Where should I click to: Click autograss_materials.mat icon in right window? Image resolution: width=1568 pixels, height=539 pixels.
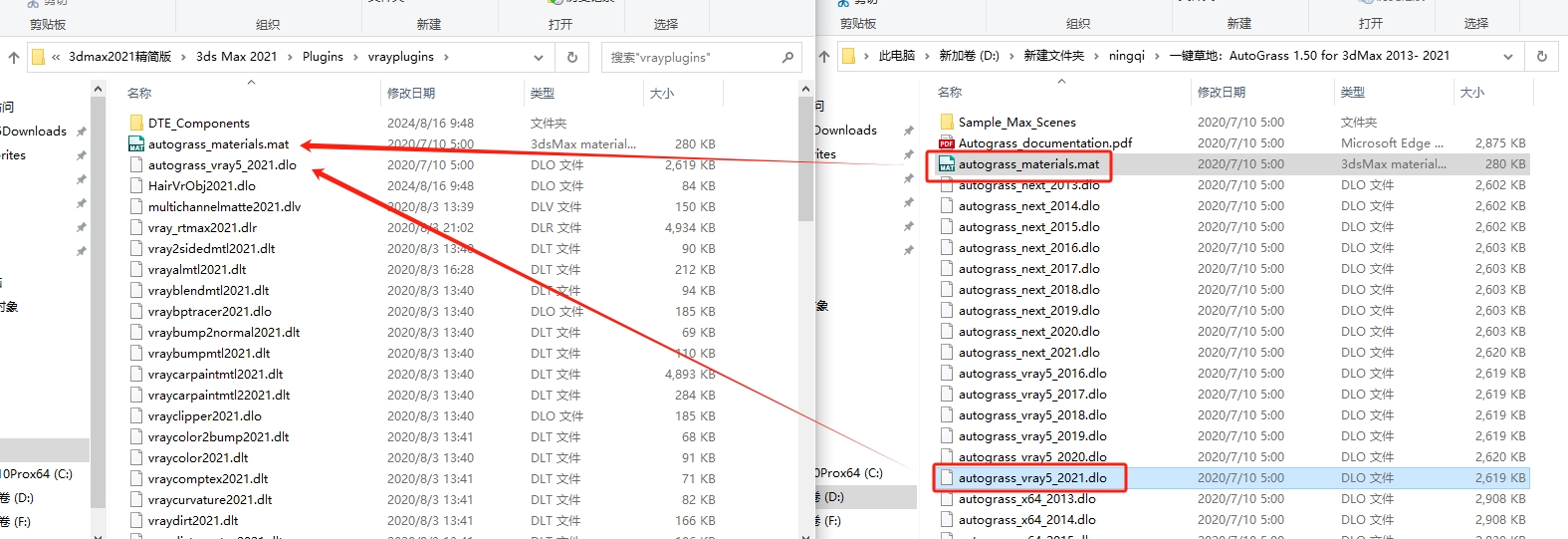coord(947,163)
